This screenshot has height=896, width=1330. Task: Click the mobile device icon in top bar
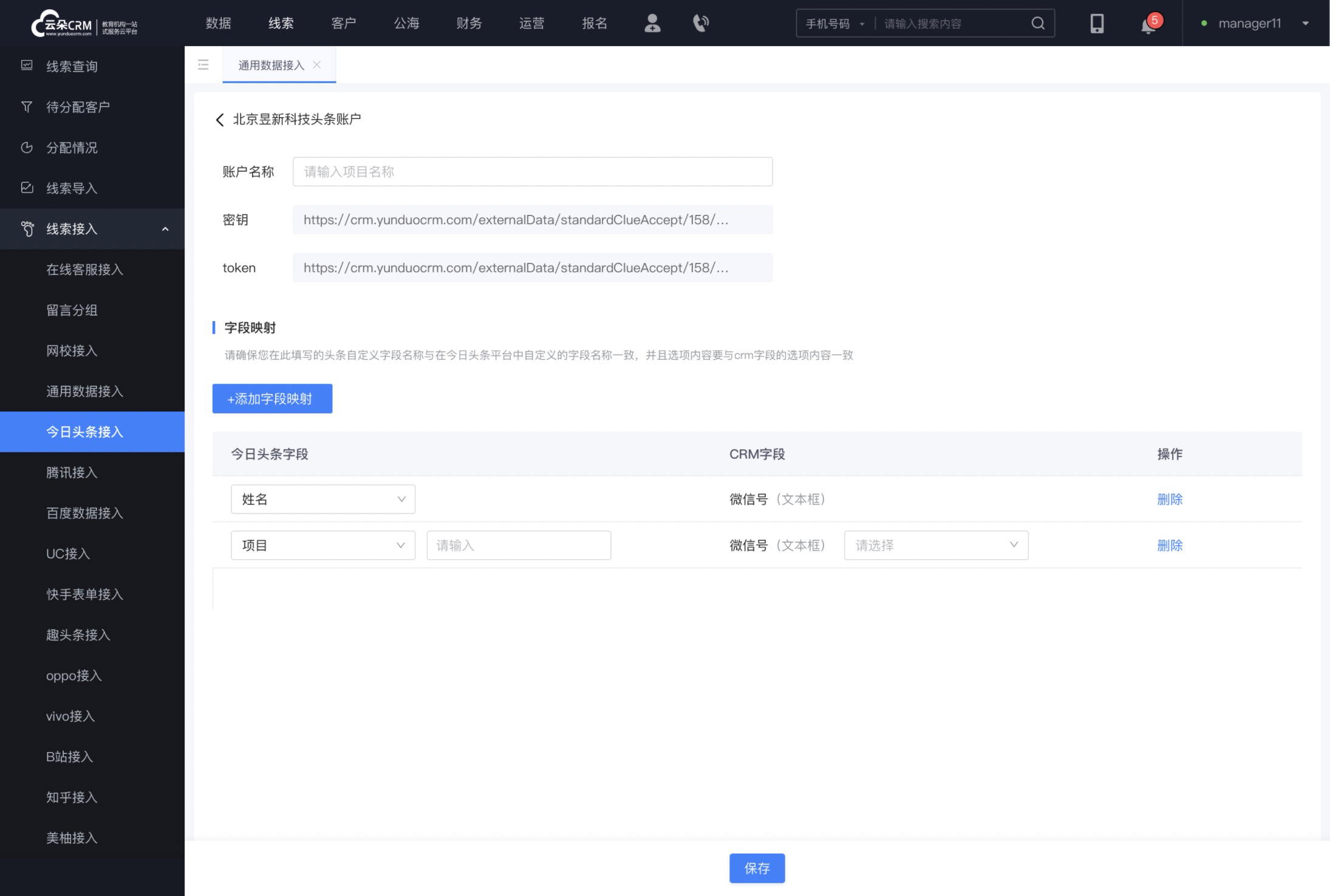(1097, 22)
